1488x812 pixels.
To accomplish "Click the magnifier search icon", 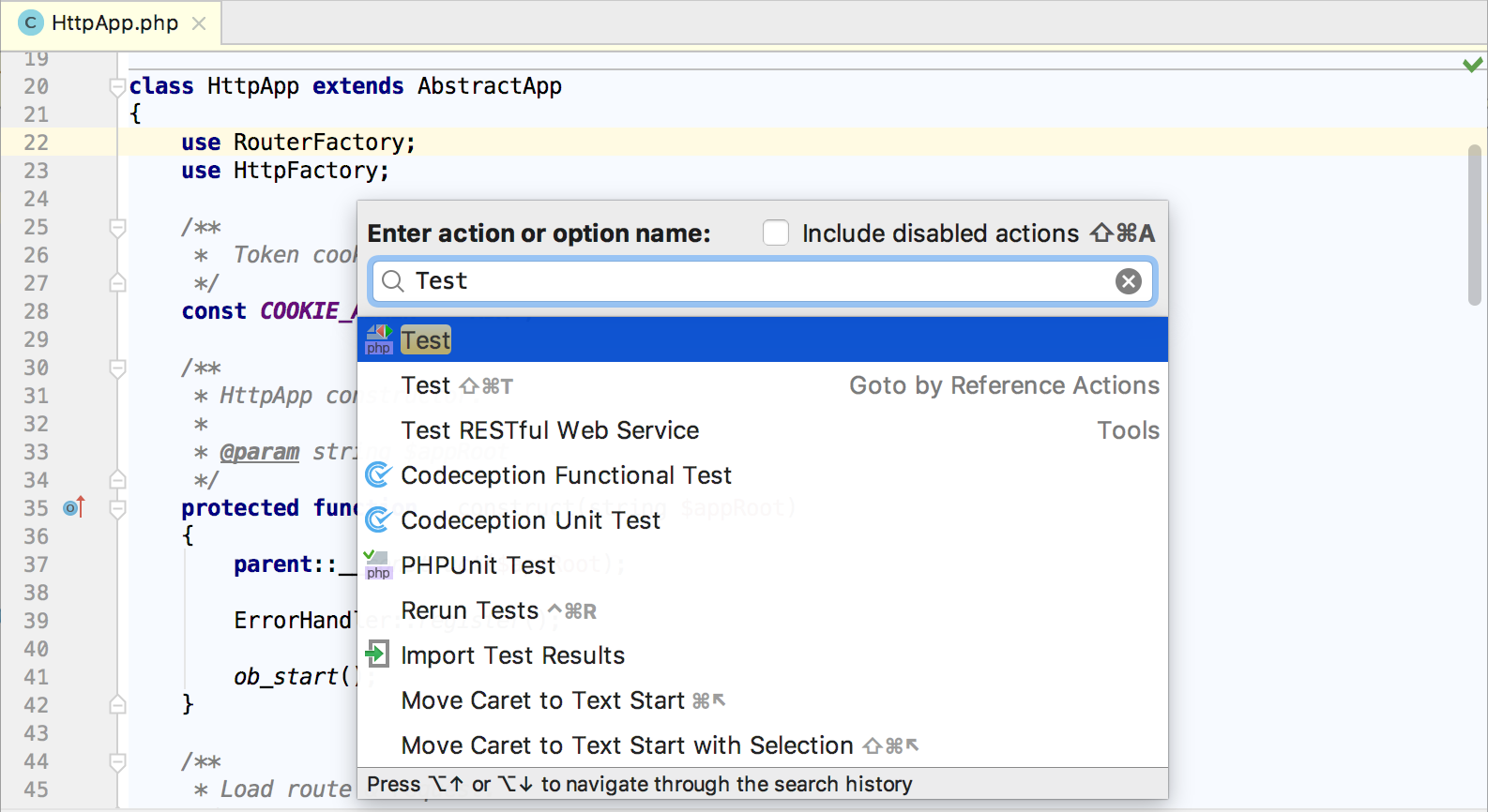I will coord(393,281).
